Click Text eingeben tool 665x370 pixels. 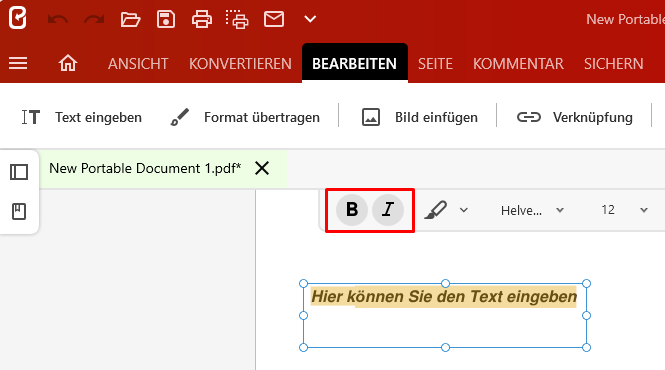pyautogui.click(x=82, y=117)
